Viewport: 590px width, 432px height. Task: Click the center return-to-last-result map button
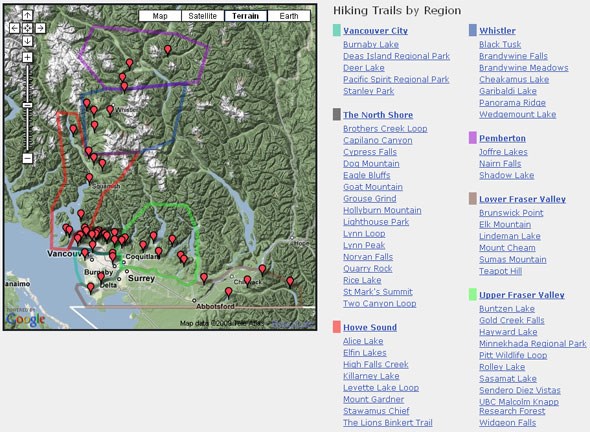pos(27,28)
